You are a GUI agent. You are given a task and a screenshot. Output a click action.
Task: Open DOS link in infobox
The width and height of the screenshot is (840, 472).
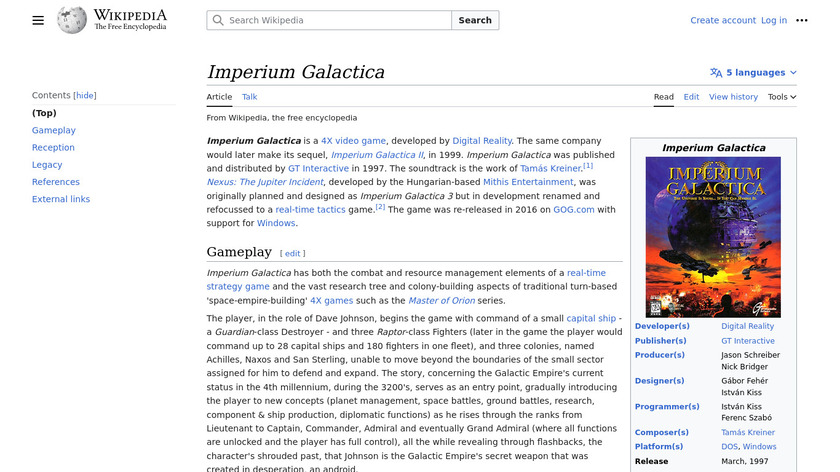(729, 446)
